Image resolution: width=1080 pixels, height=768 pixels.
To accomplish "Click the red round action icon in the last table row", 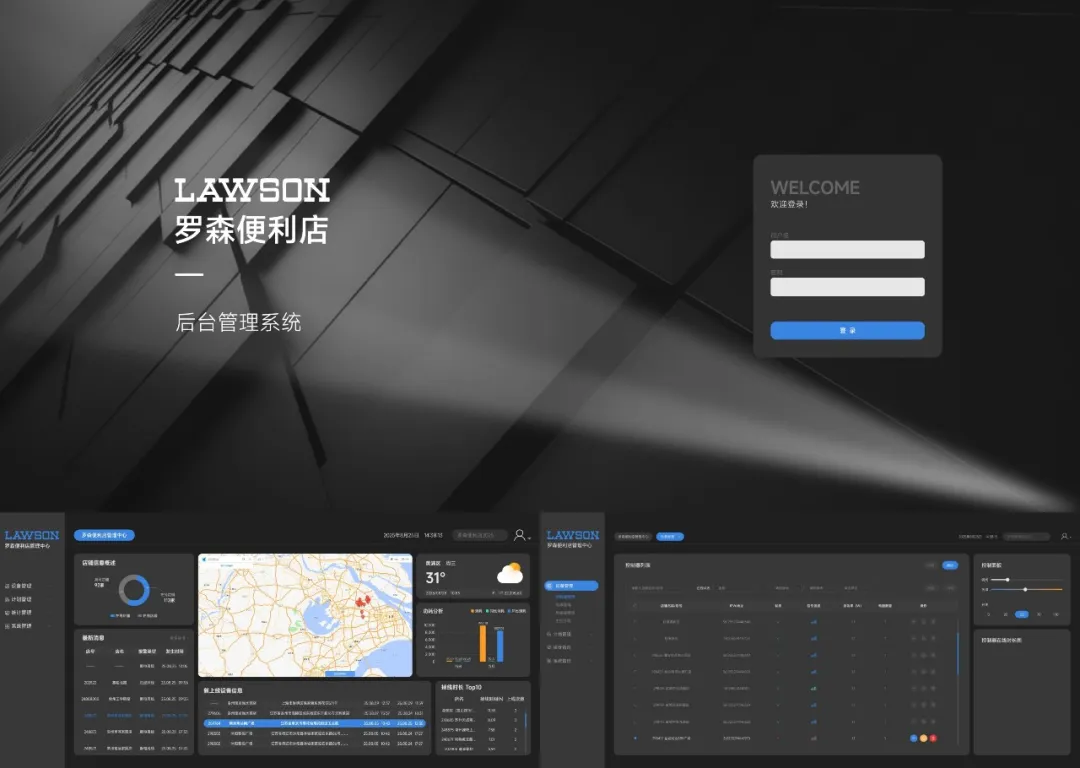I will point(933,738).
